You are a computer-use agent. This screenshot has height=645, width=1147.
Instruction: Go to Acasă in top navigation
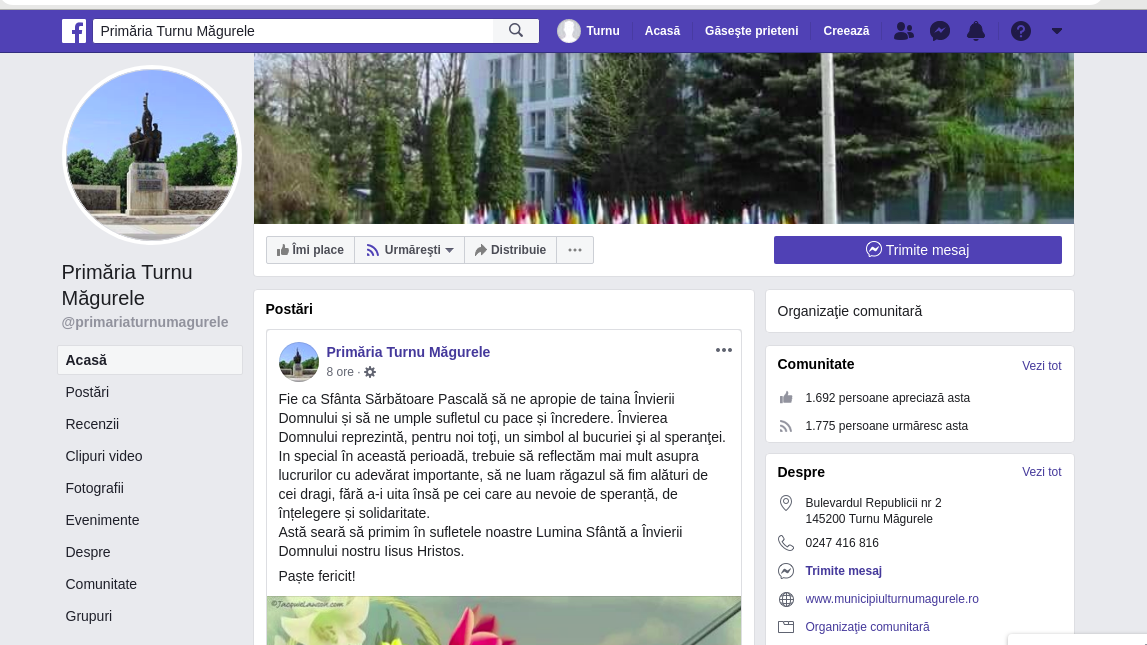click(x=662, y=31)
